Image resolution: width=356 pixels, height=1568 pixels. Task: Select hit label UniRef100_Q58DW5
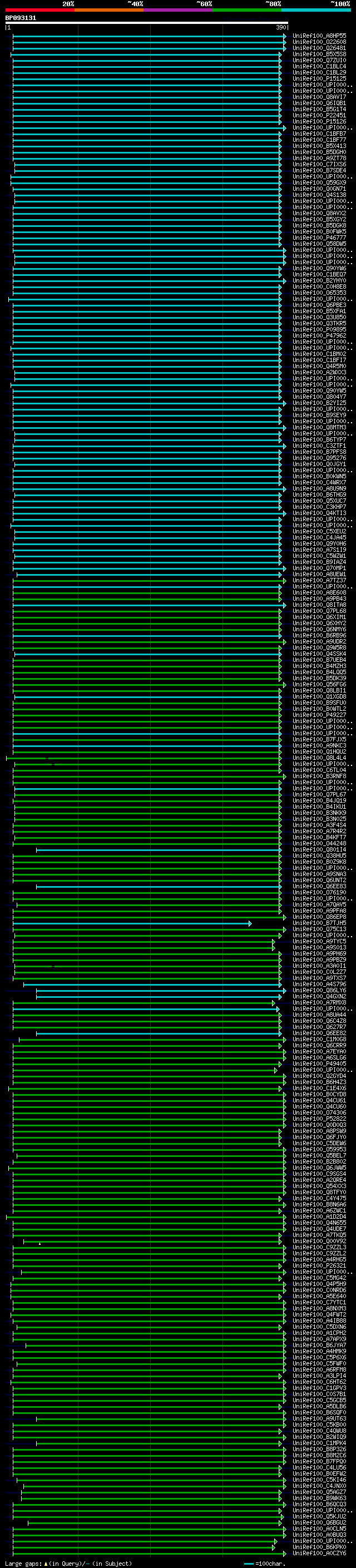(x=319, y=244)
